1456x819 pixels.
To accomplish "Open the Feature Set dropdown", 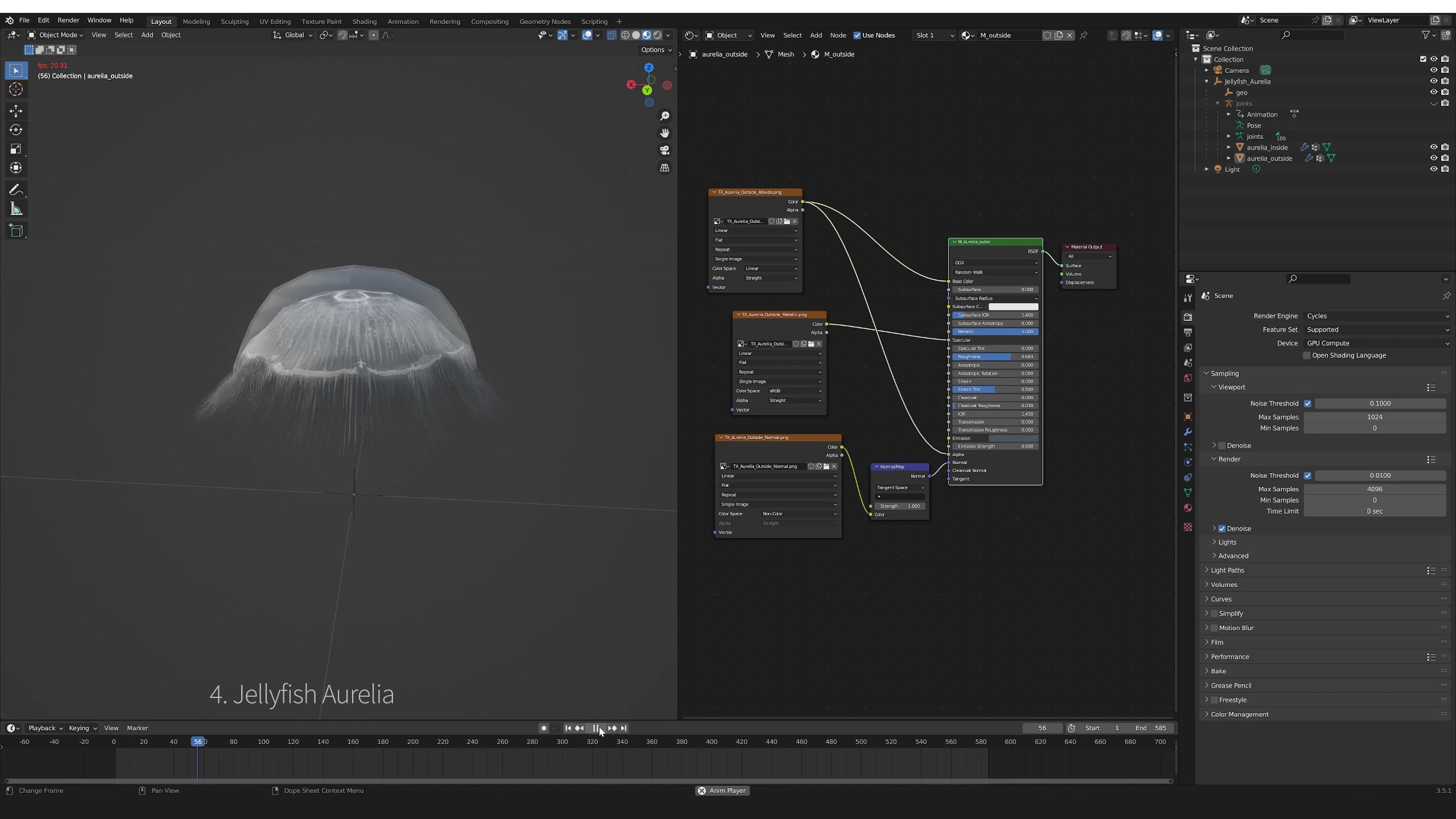I will click(1377, 330).
